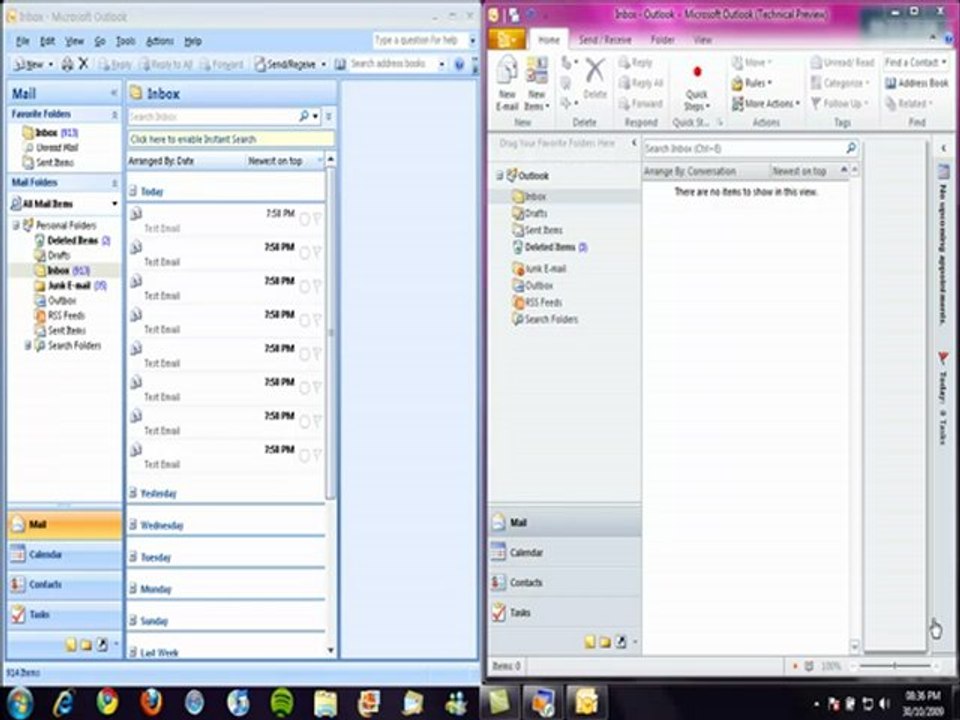Expand Search Folders in Outlook 2007 tree
960x720 pixels.
28,345
